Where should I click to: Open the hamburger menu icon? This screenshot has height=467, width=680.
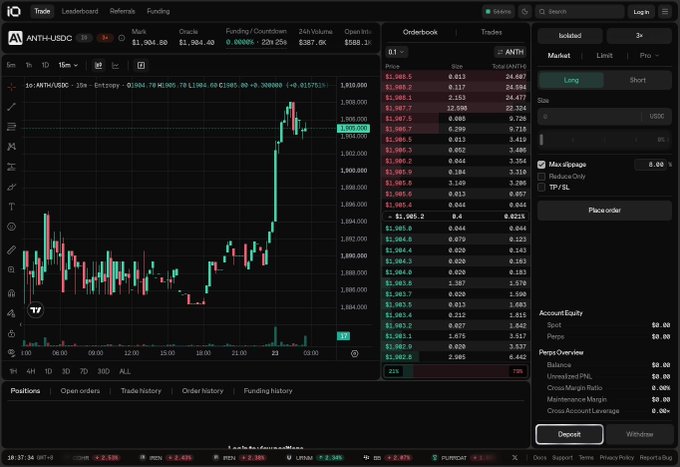click(x=665, y=12)
